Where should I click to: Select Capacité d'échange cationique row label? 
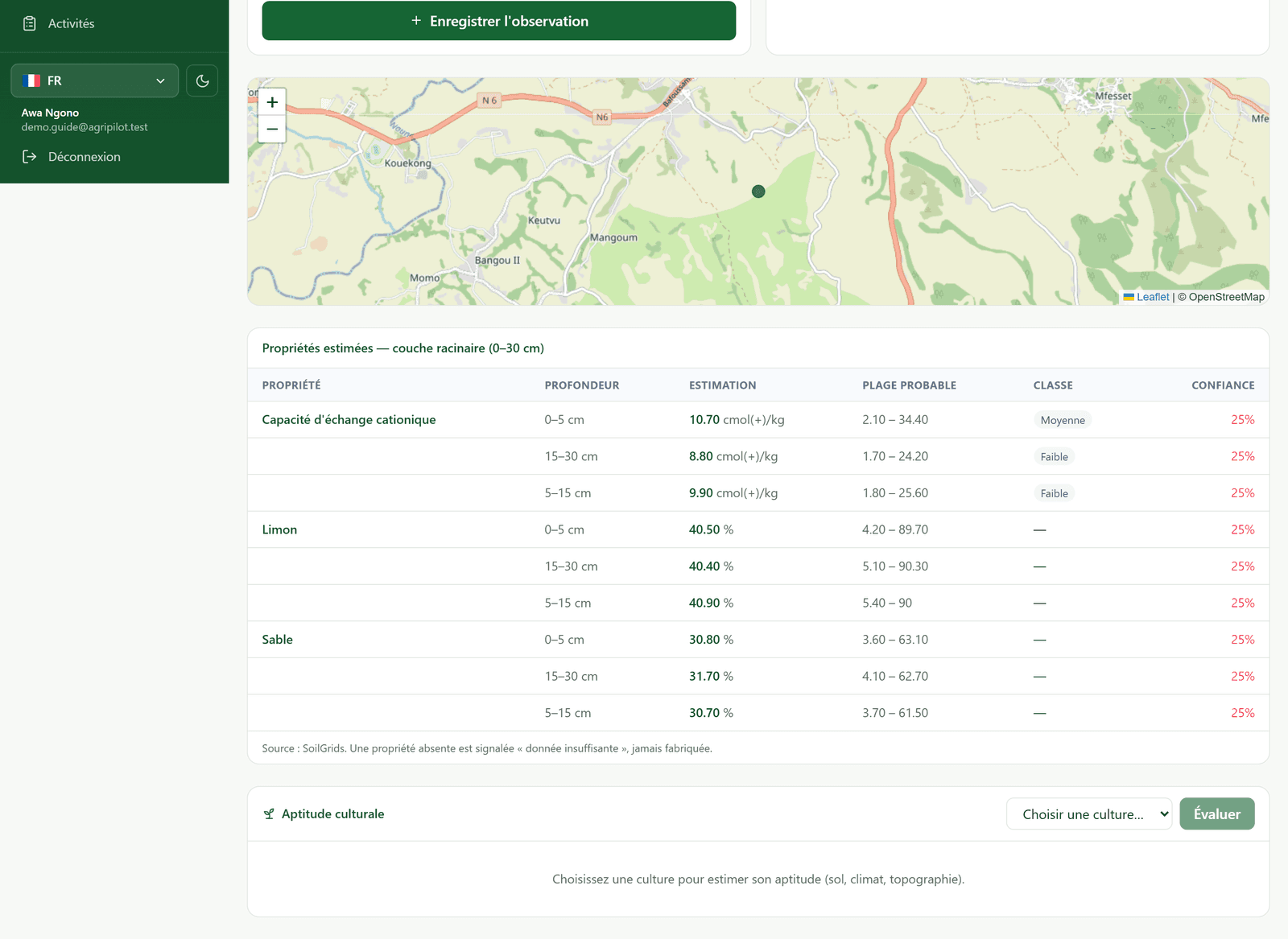(x=349, y=420)
